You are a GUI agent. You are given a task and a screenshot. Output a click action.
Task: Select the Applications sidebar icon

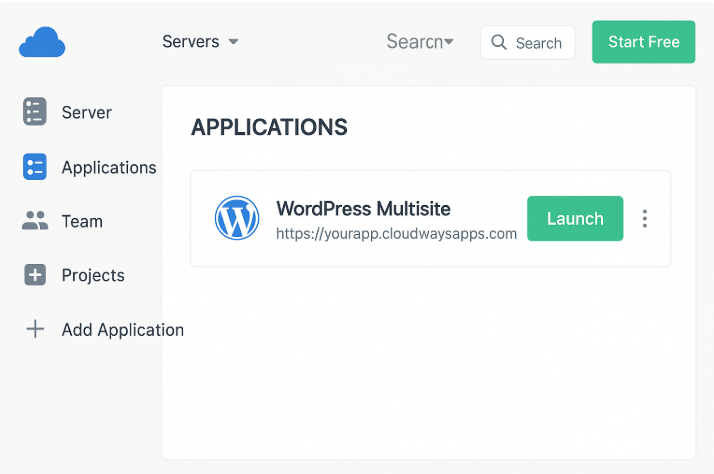(x=35, y=167)
